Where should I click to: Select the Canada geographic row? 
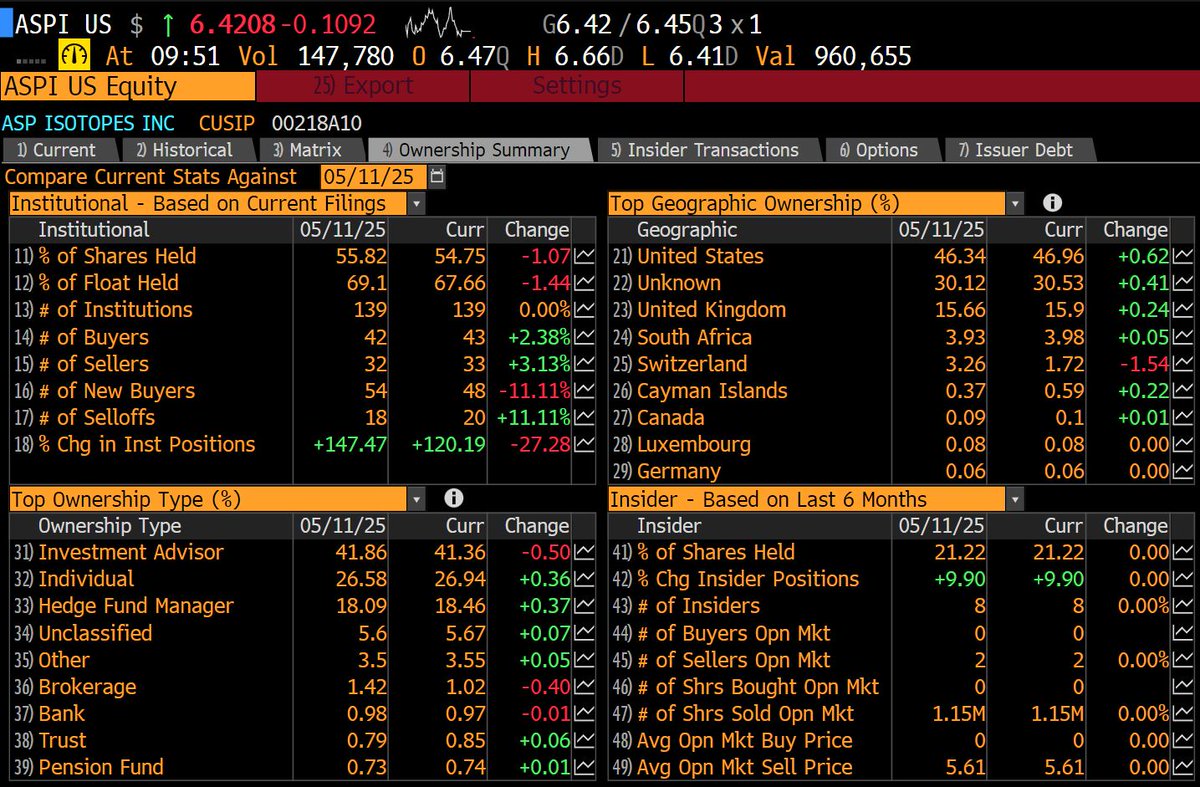pos(902,418)
